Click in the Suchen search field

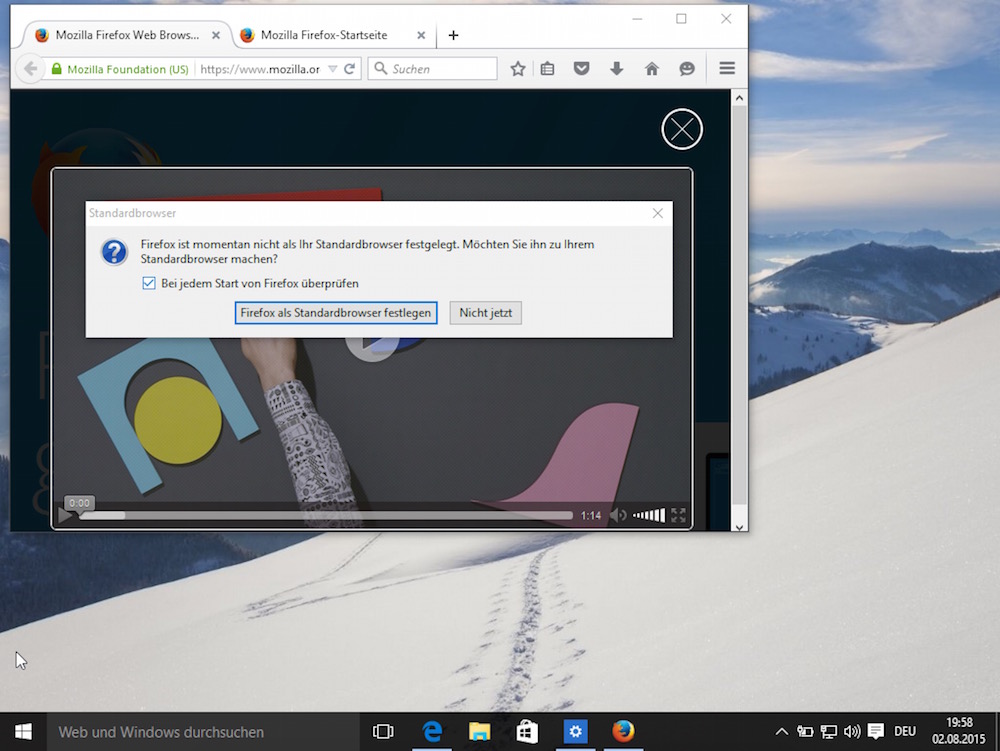pyautogui.click(x=432, y=69)
